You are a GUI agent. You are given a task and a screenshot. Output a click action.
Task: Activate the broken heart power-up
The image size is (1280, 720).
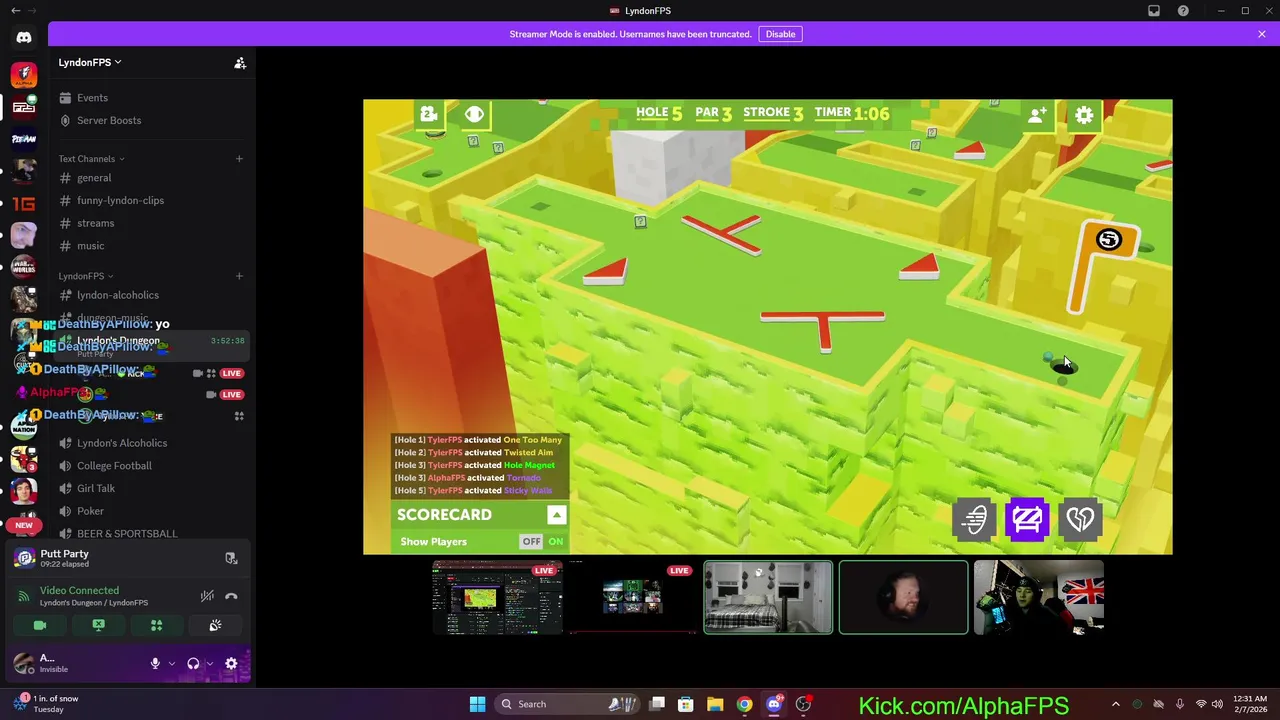(x=1080, y=519)
